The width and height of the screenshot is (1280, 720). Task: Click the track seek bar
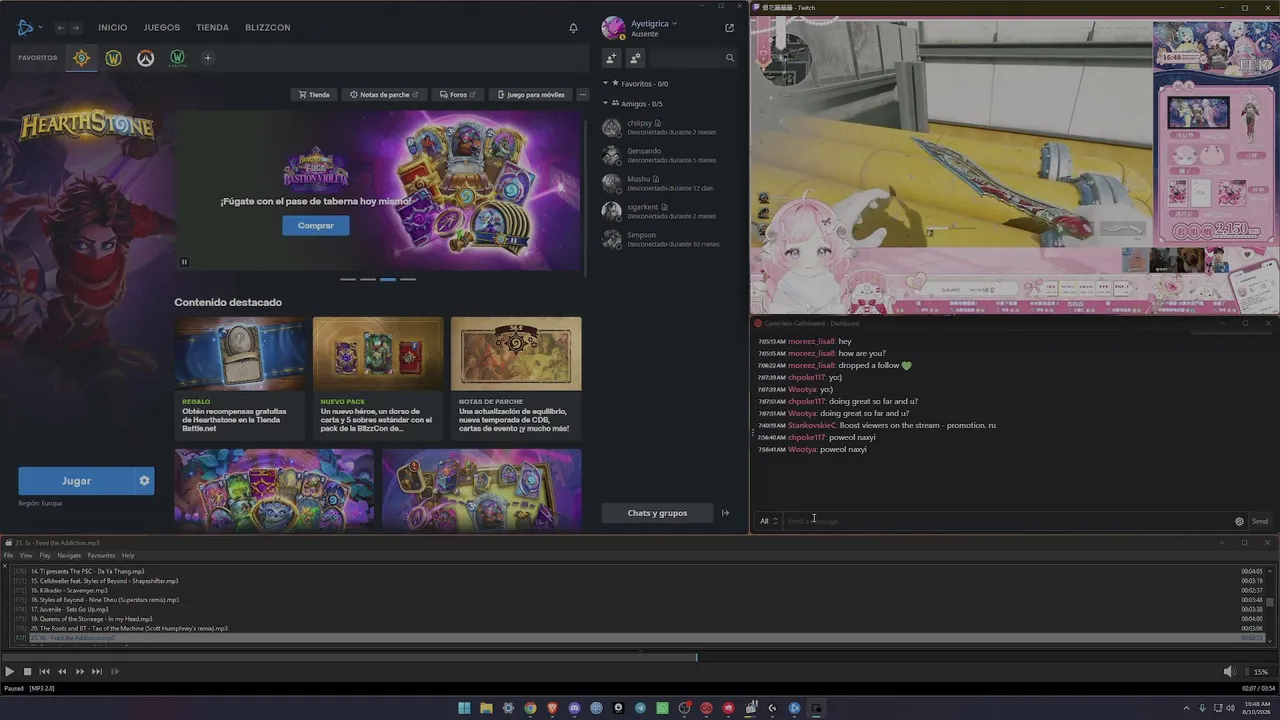click(640, 657)
